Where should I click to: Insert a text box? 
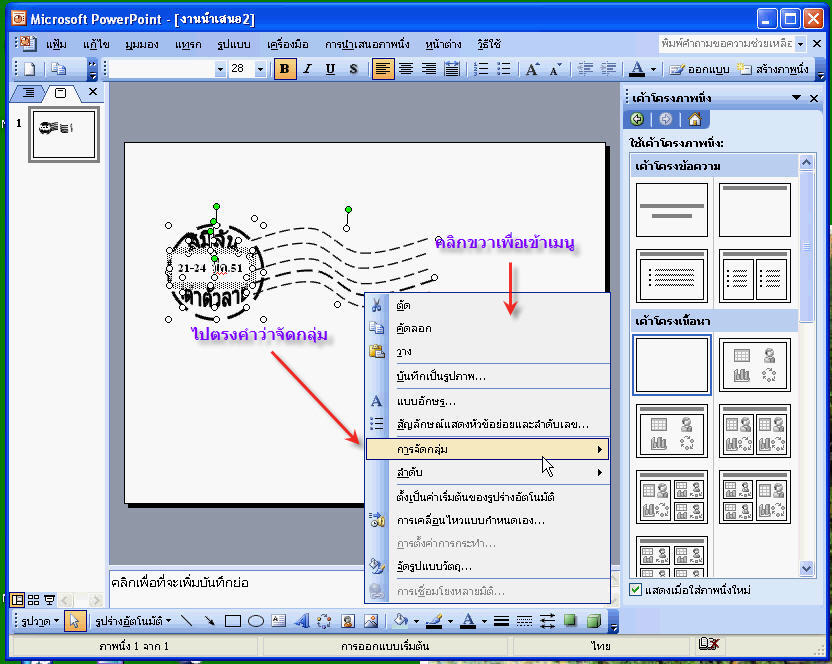coord(279,620)
